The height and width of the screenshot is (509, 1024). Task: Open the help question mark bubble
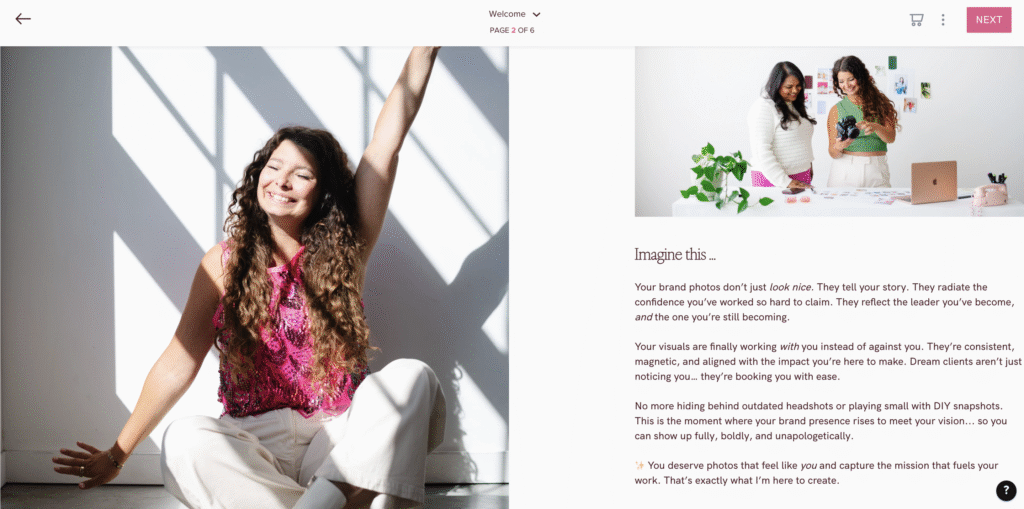pos(1006,490)
